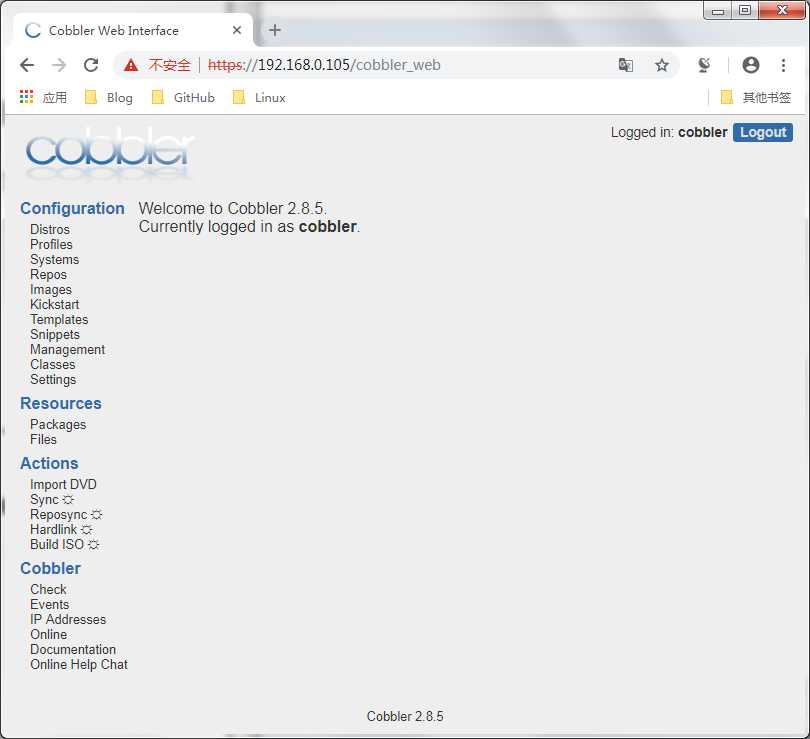Open Chrome's three-dot menu

tap(783, 65)
